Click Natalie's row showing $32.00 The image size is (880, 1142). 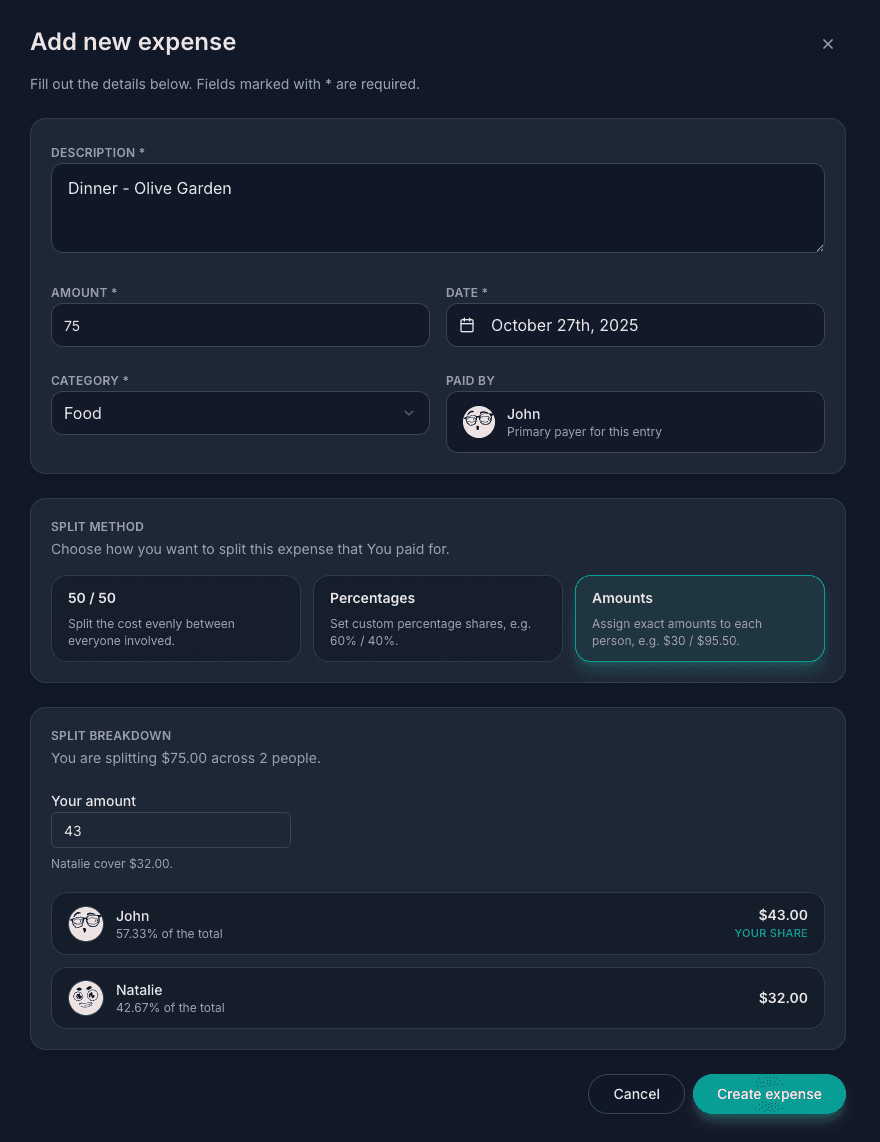point(438,997)
